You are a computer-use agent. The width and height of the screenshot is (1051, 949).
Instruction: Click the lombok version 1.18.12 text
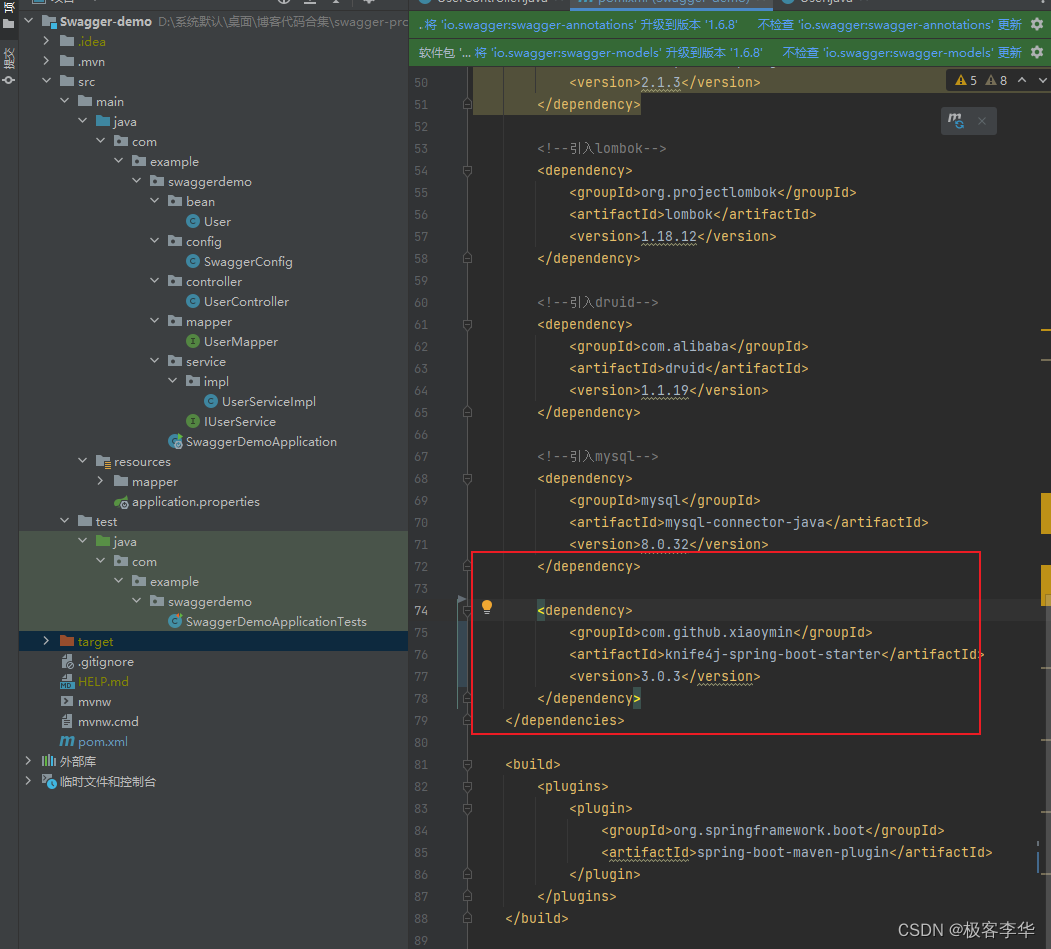[669, 237]
